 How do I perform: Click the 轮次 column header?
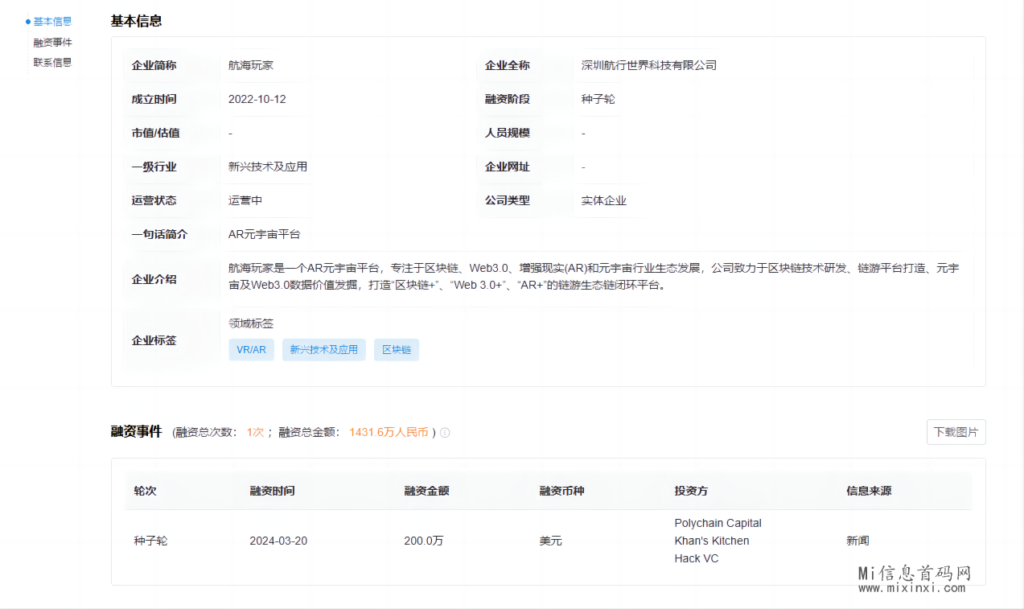coord(145,491)
